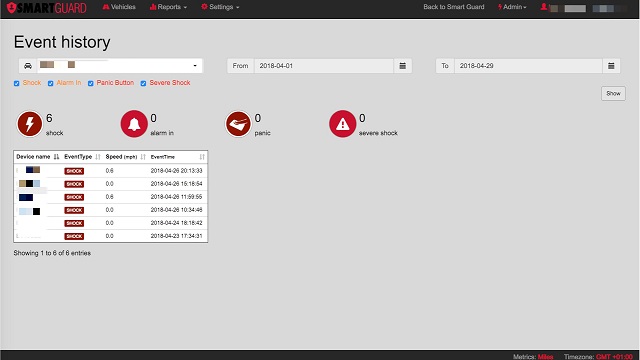The width and height of the screenshot is (640, 360).
Task: Sort table by EventTime
Action: coord(178,157)
